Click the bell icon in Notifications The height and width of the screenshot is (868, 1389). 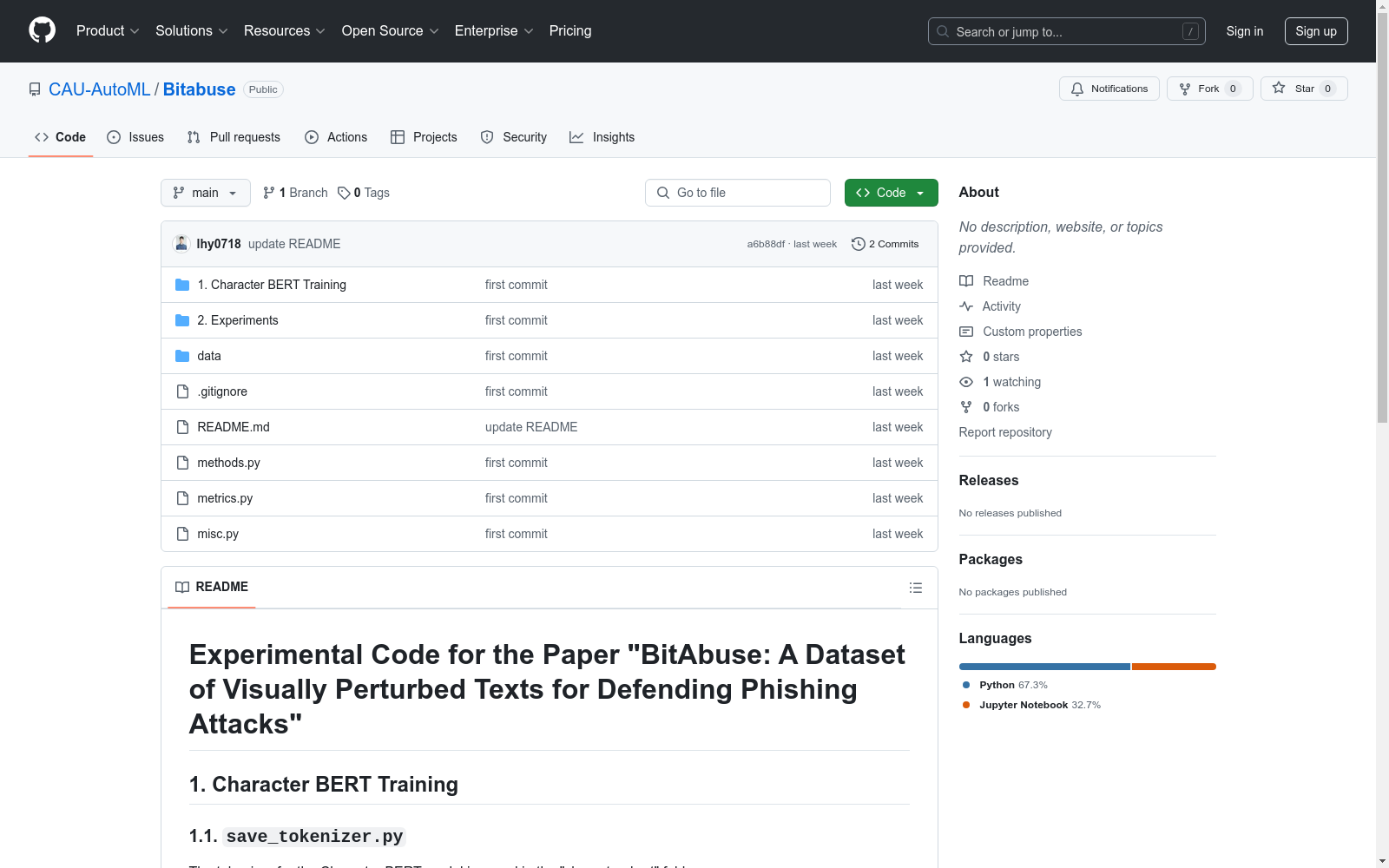click(1077, 89)
